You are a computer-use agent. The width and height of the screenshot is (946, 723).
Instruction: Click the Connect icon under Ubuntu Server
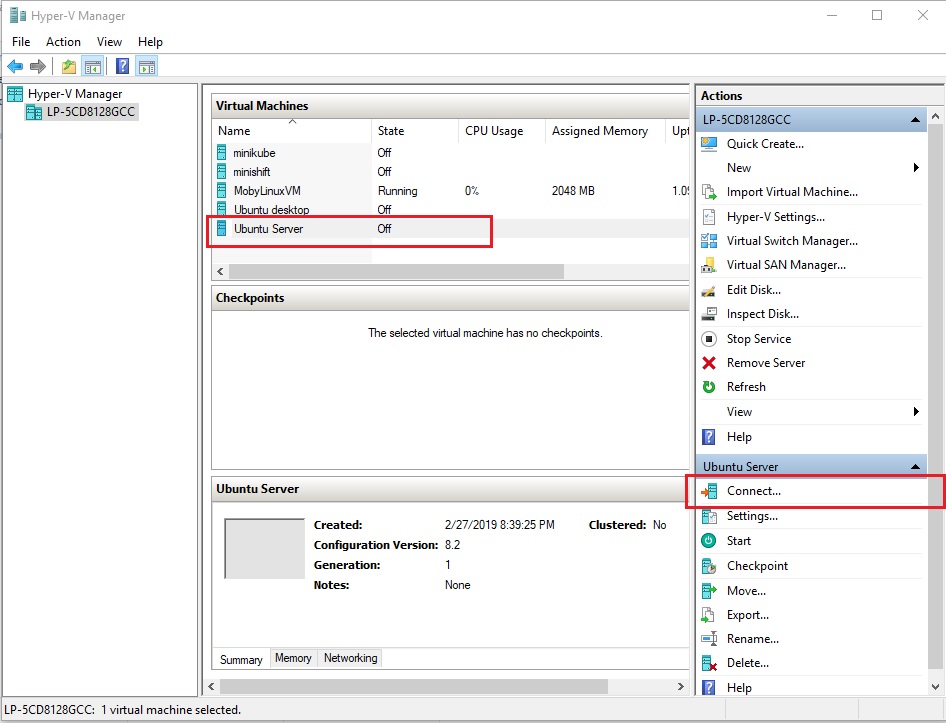click(709, 491)
